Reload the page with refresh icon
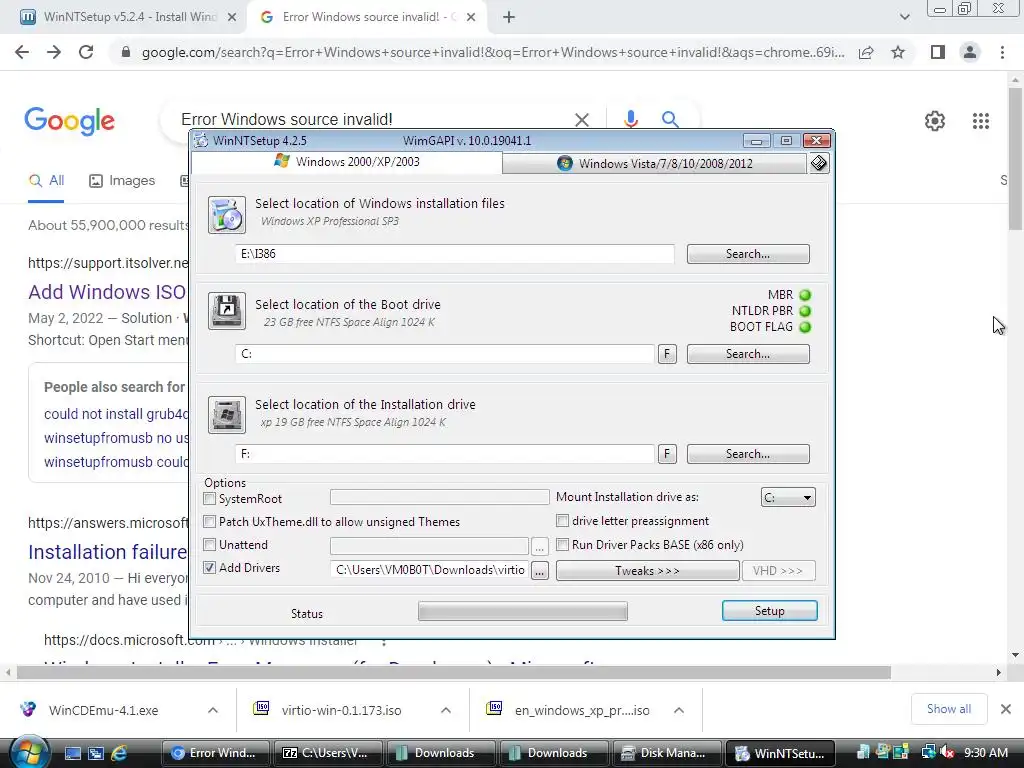Screen dimensions: 1024x768 click(x=86, y=52)
